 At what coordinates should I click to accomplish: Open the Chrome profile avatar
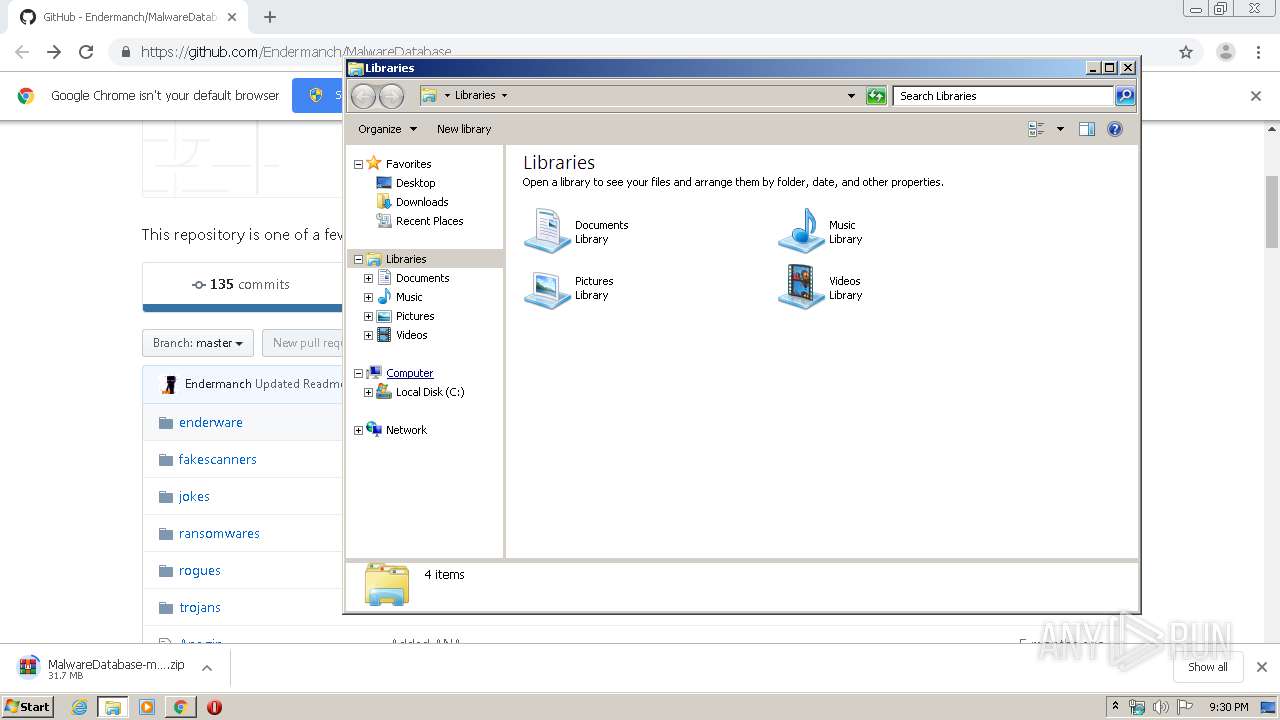coord(1226,52)
